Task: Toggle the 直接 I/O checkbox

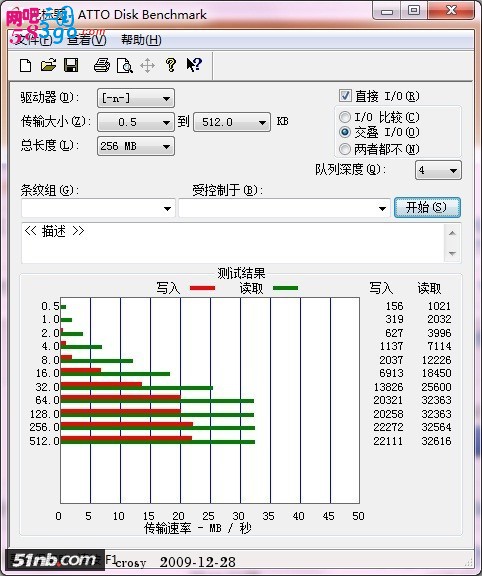Action: (345, 96)
